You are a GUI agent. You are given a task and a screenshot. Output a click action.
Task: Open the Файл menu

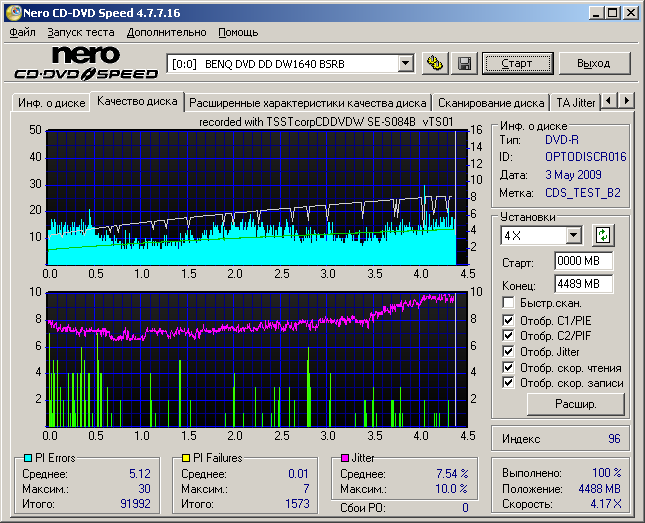click(x=22, y=32)
